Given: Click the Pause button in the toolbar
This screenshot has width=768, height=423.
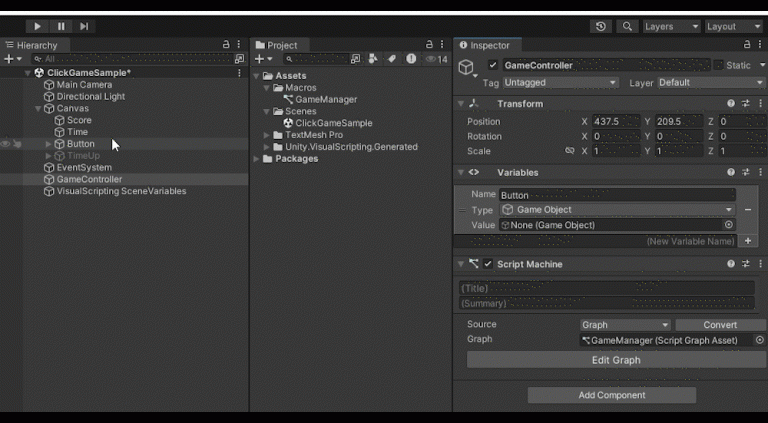Looking at the screenshot, I should coord(61,27).
